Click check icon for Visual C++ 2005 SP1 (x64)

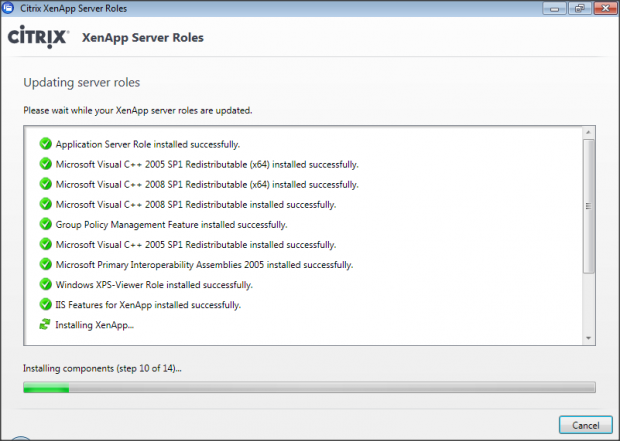pos(45,164)
